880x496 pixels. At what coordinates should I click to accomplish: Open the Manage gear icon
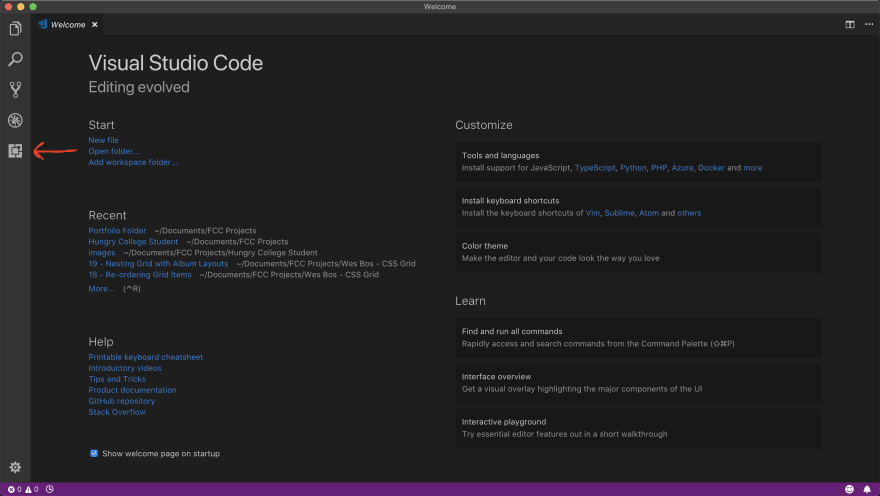pos(15,467)
